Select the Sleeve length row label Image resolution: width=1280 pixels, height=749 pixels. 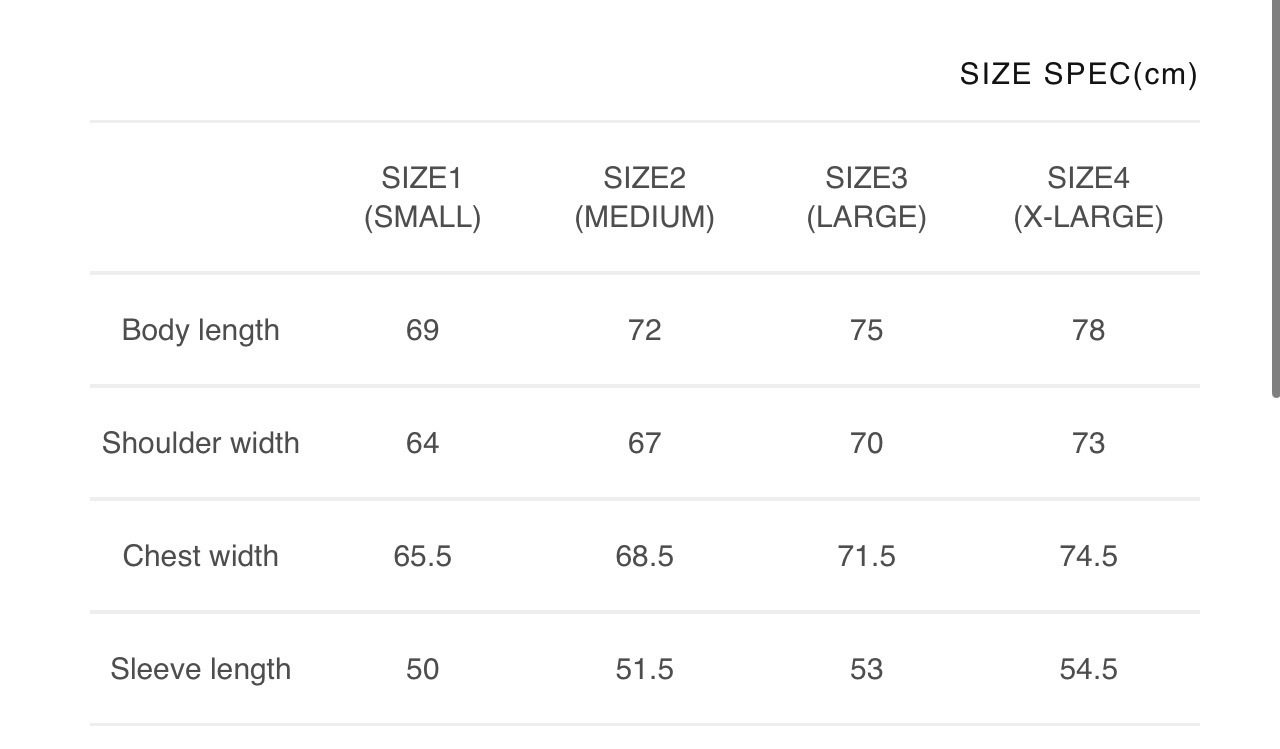coord(200,669)
